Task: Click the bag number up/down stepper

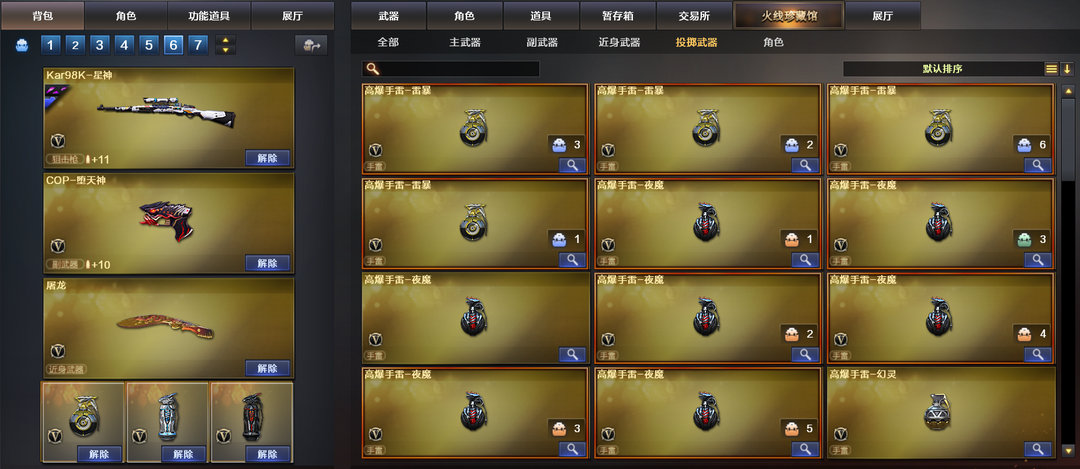Action: click(225, 45)
